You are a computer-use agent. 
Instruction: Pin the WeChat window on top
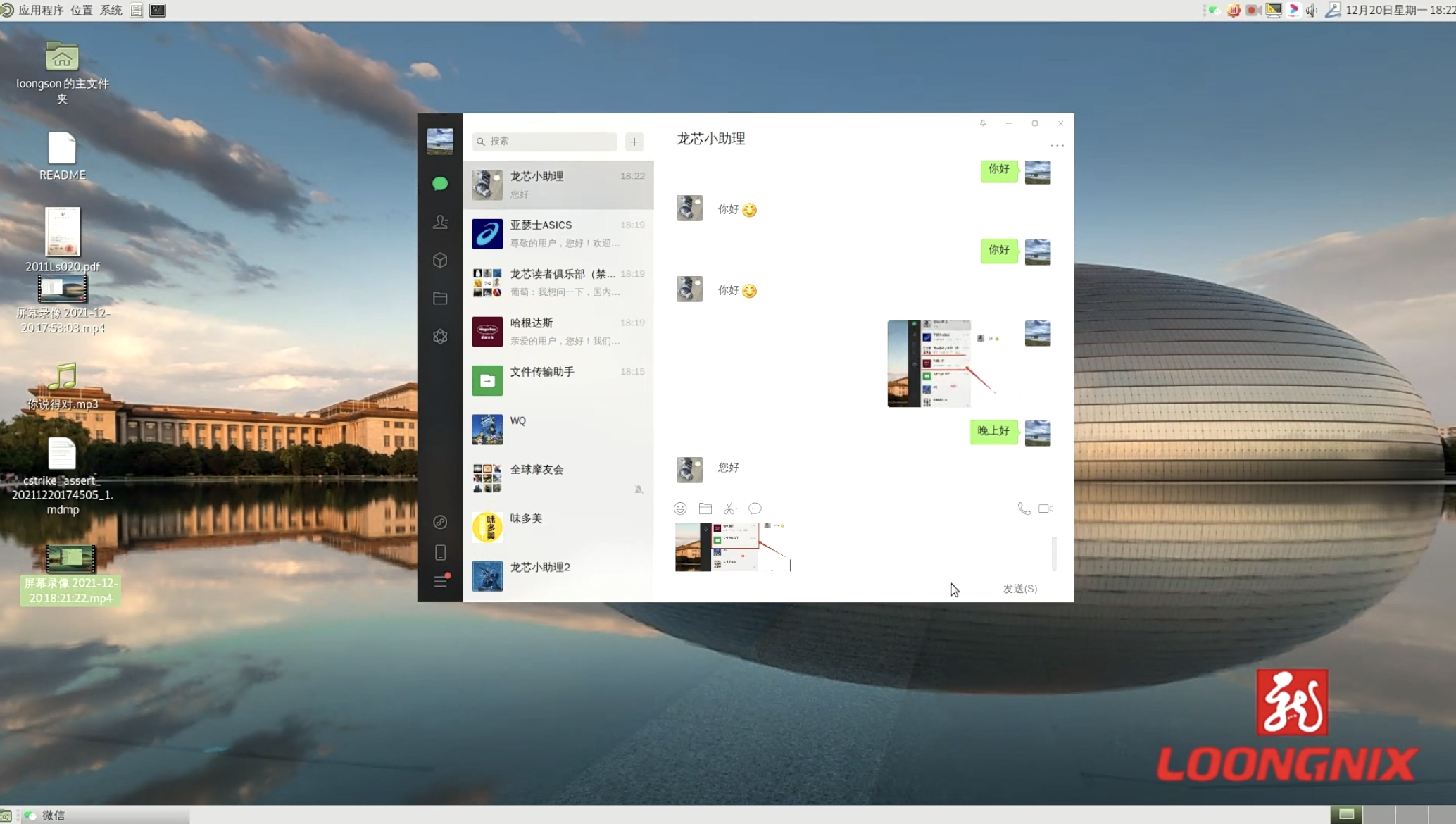tap(983, 123)
